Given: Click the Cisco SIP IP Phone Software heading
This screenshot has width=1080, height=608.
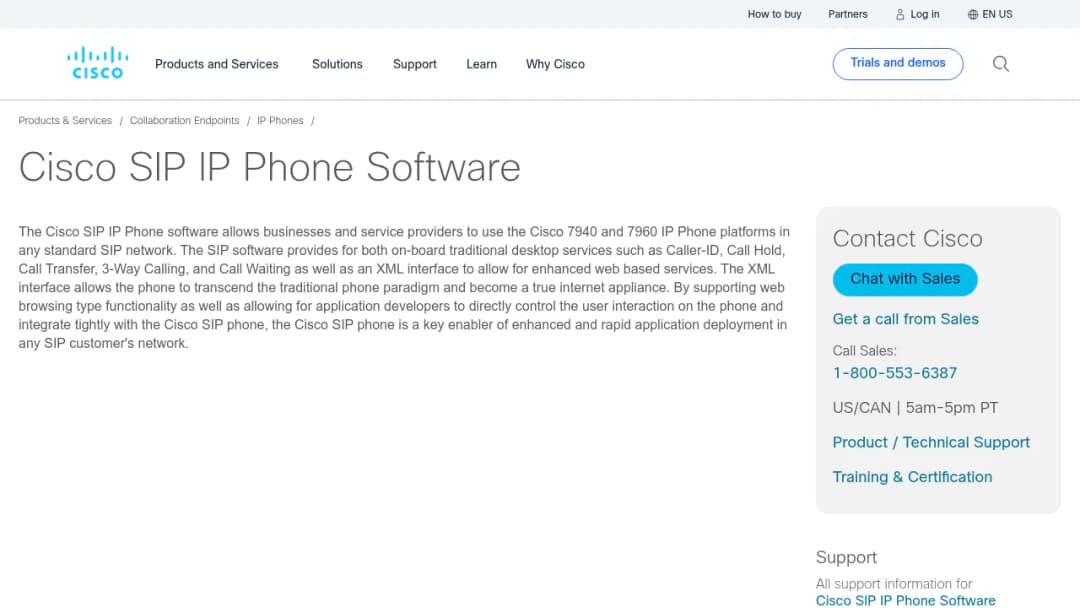Looking at the screenshot, I should coord(269,167).
